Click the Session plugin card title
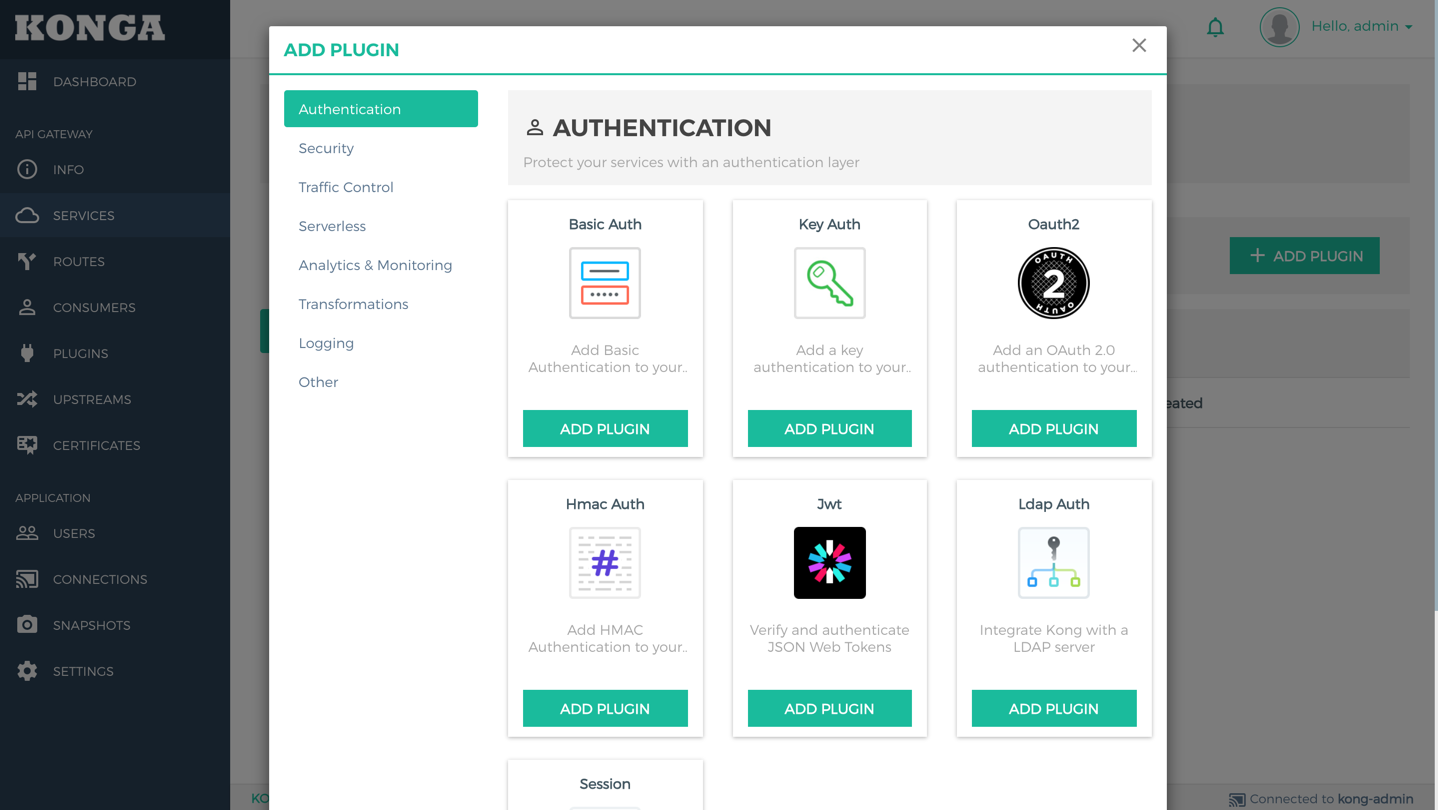 (605, 784)
